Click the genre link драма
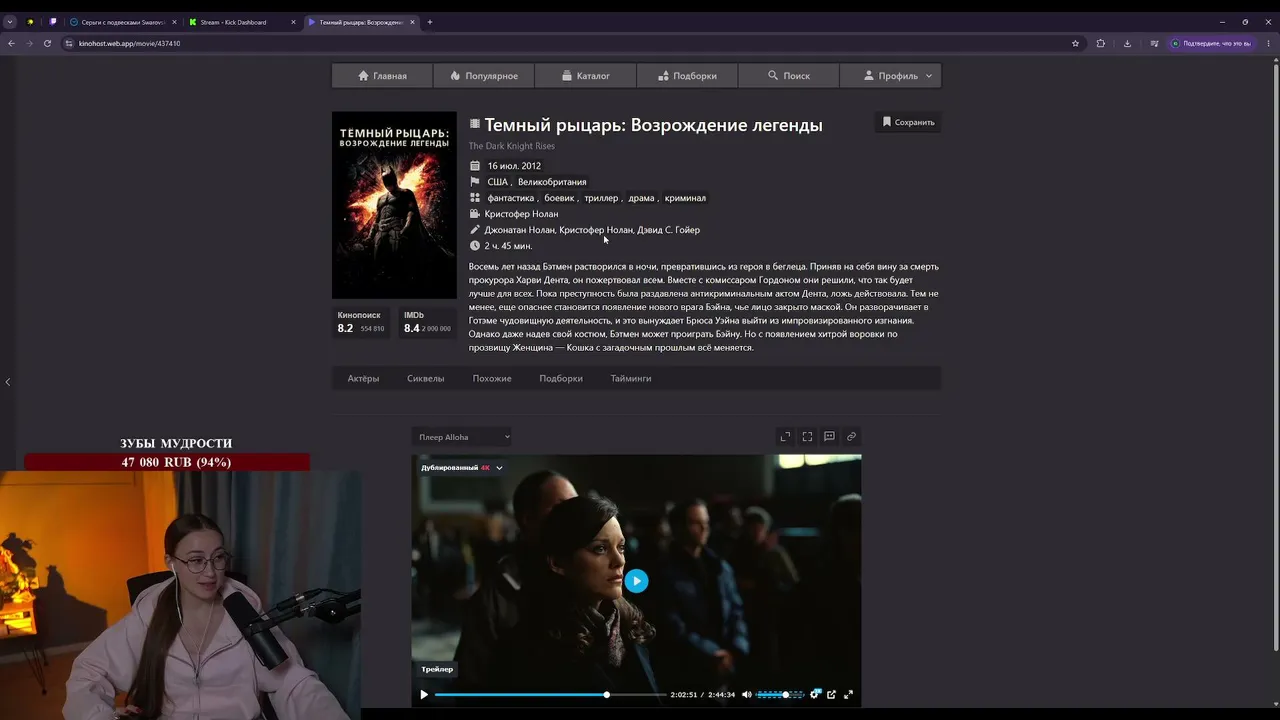The image size is (1280, 720). [641, 198]
